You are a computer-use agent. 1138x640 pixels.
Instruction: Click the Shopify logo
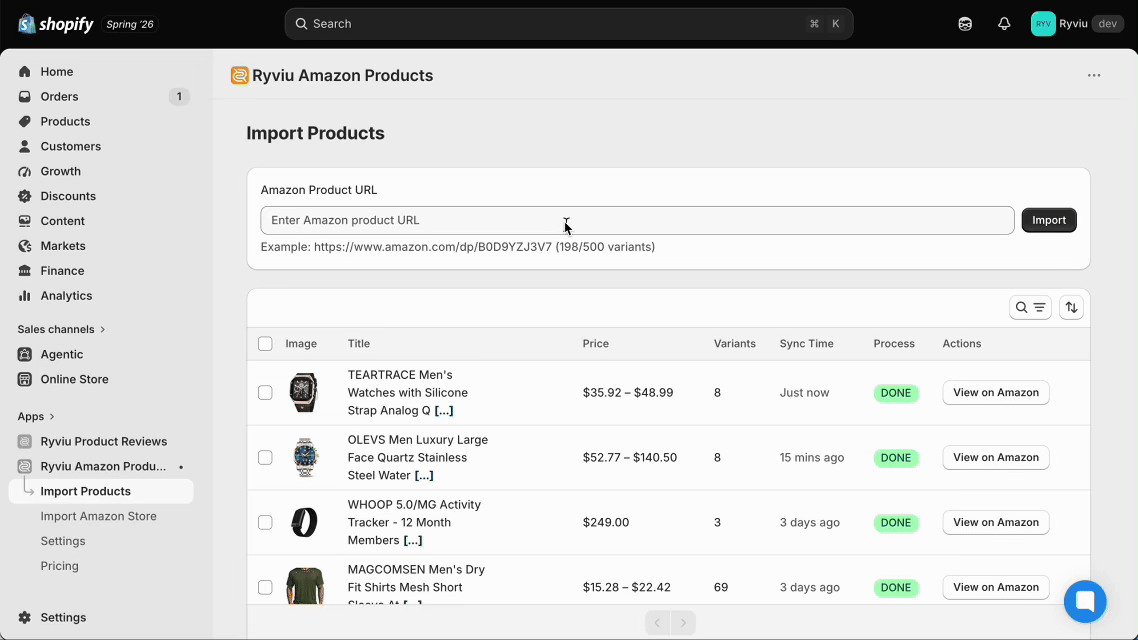click(56, 24)
